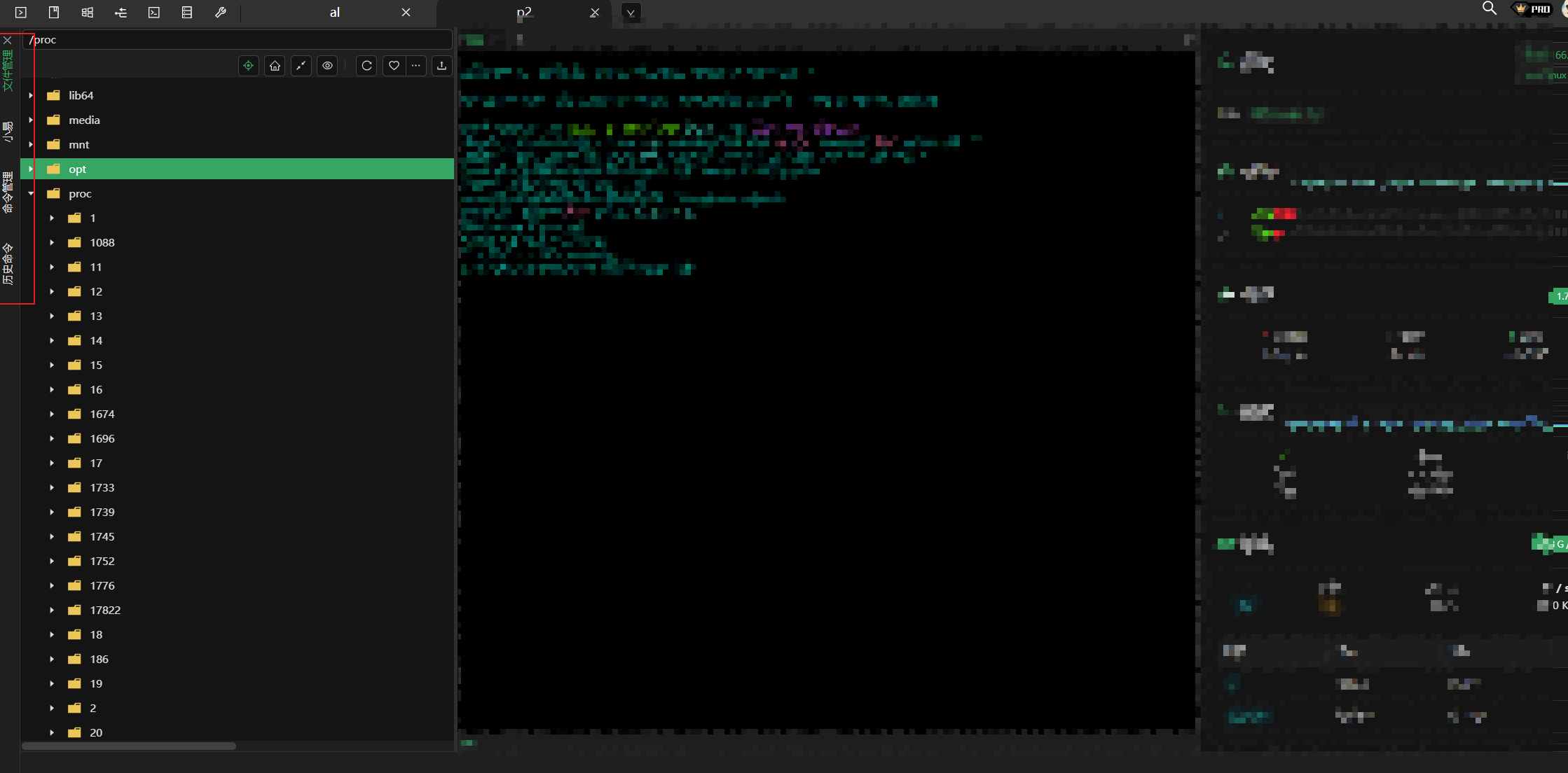This screenshot has height=773, width=1568.
Task: Select folder 18 under proc
Action: click(96, 634)
